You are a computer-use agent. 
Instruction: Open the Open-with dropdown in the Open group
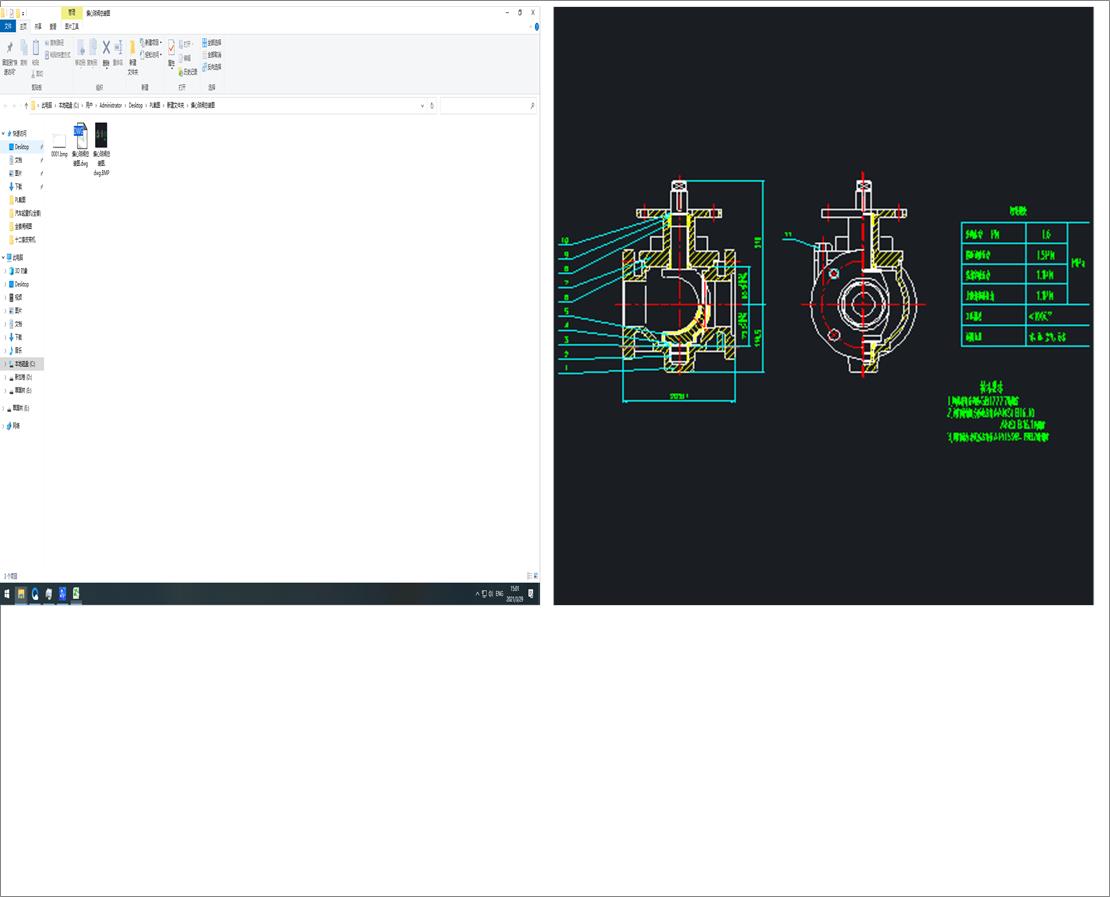[x=187, y=44]
